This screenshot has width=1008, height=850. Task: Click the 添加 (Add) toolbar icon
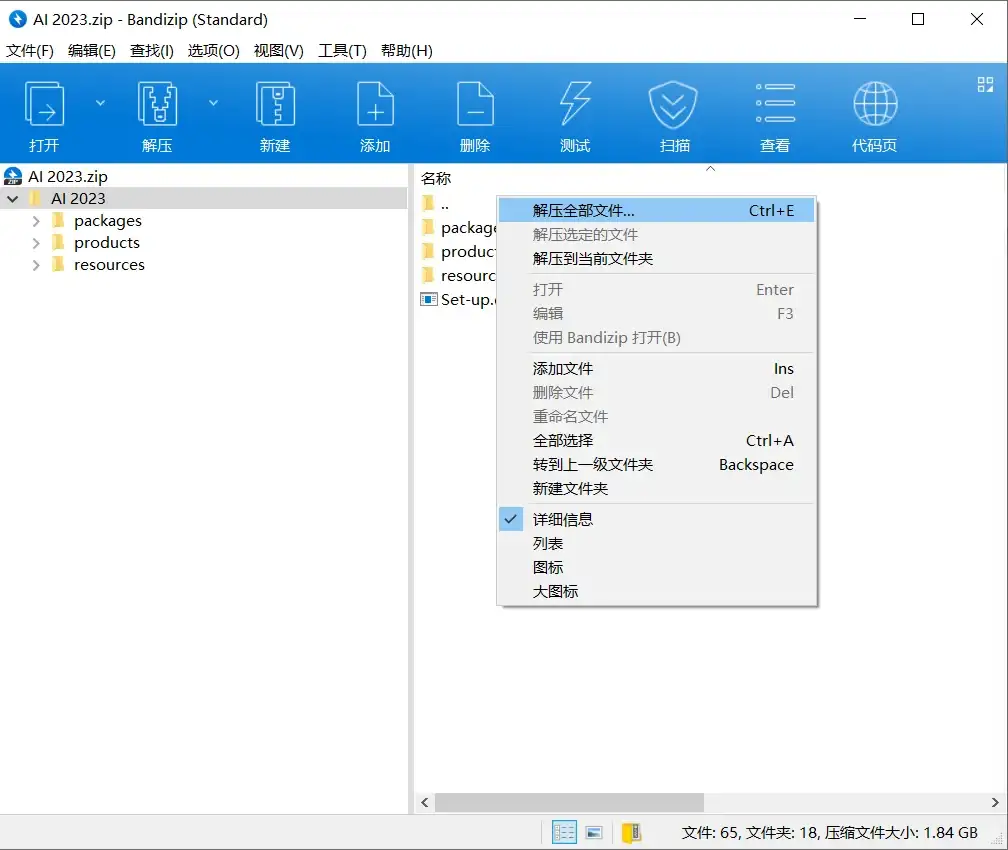point(375,112)
